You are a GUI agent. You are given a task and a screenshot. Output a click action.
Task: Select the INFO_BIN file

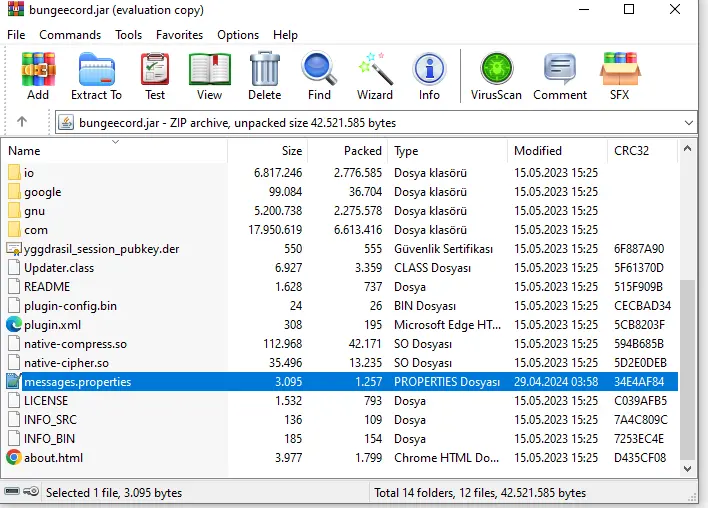[50, 438]
